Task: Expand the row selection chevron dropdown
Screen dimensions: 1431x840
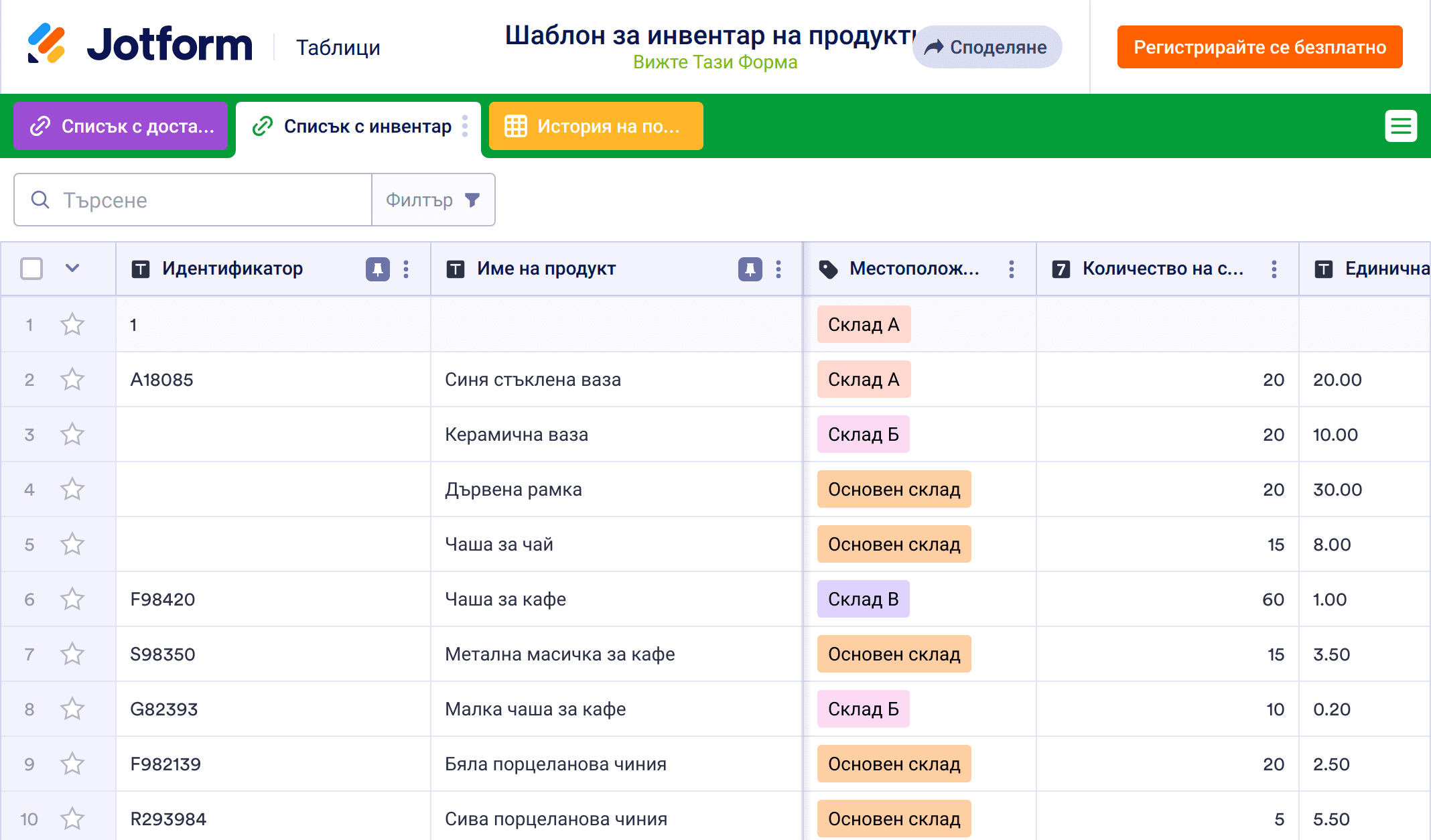Action: pyautogui.click(x=72, y=269)
